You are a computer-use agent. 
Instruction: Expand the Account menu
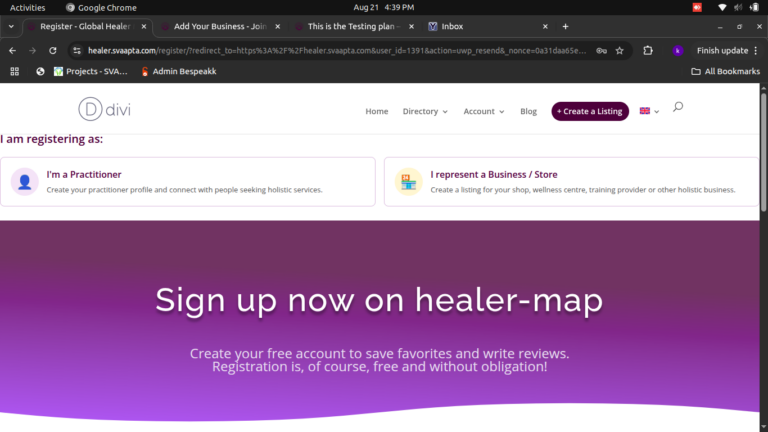point(484,111)
